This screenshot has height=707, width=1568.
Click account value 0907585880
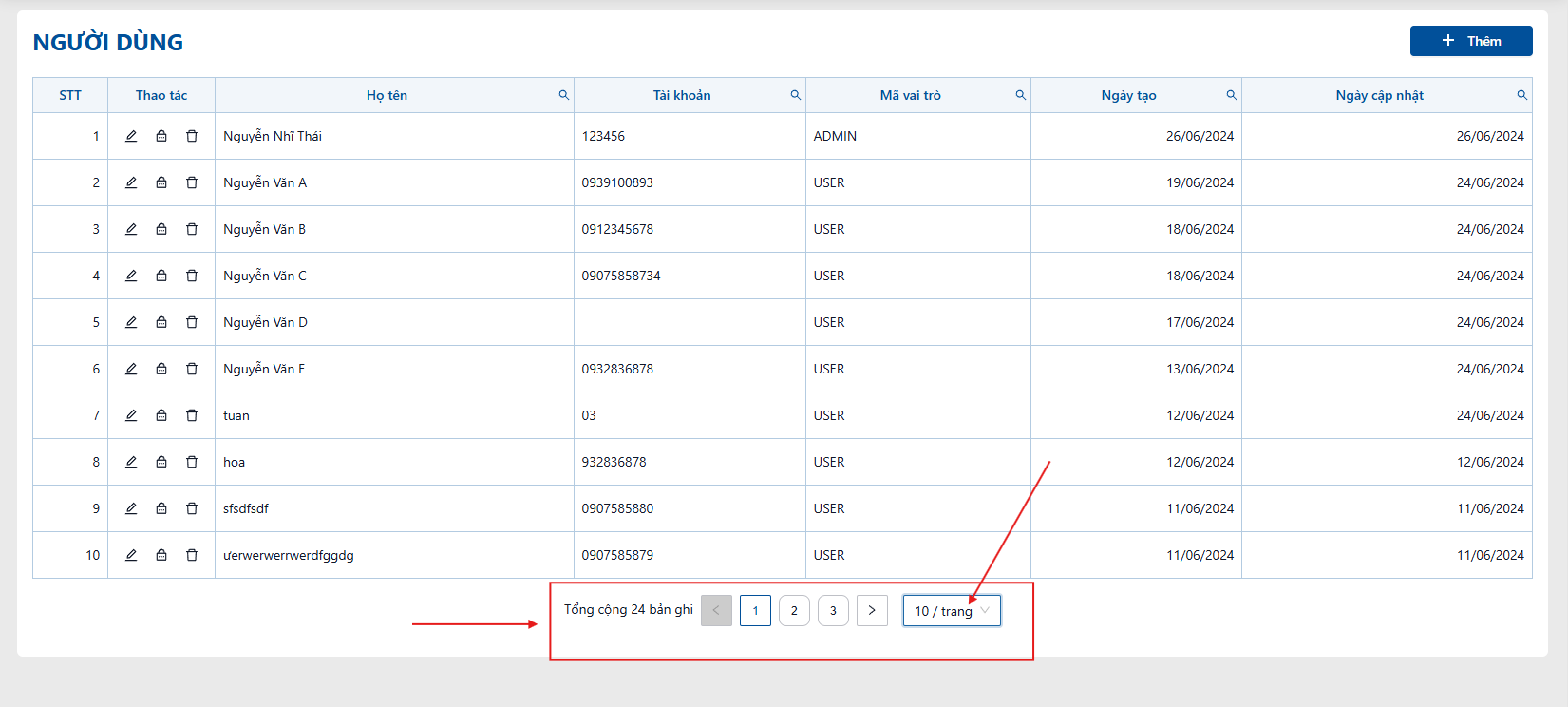(617, 508)
